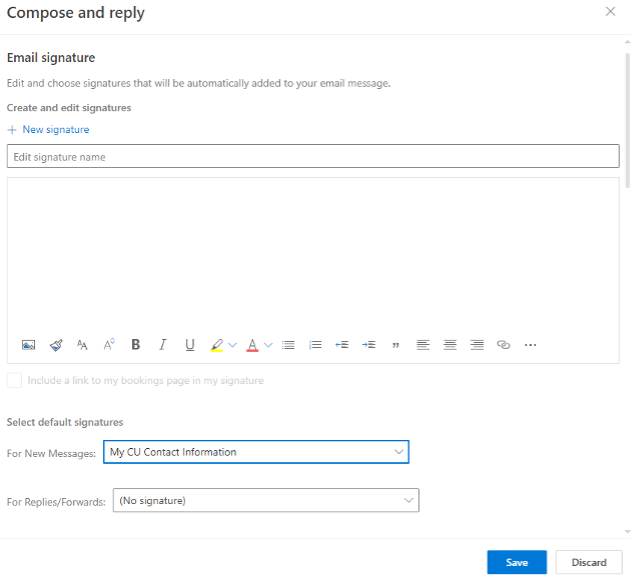Select the Format painter tool
This screenshot has height=584, width=632.
click(56, 345)
